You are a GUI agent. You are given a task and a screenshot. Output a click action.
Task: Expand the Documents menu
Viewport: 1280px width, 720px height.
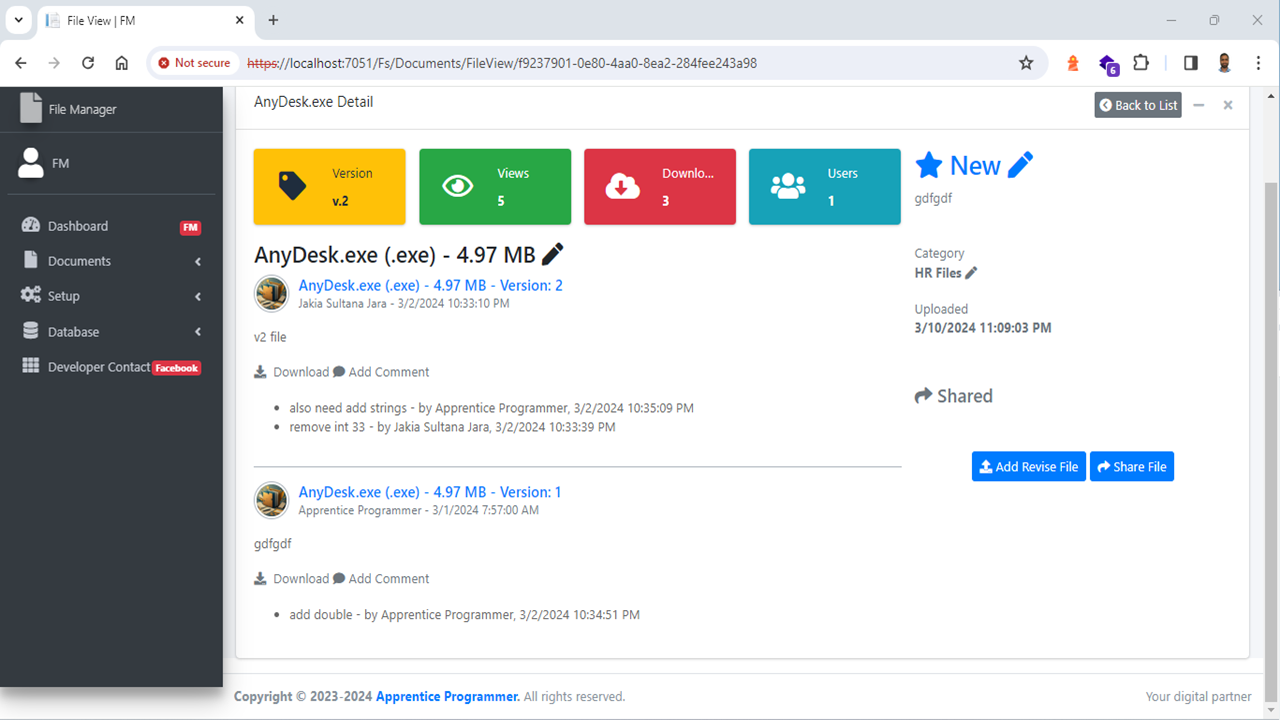[111, 261]
